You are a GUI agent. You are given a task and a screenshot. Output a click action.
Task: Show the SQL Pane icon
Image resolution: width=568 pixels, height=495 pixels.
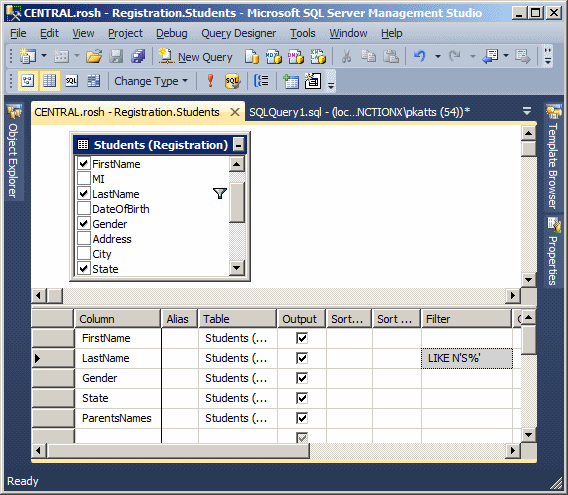(x=71, y=80)
